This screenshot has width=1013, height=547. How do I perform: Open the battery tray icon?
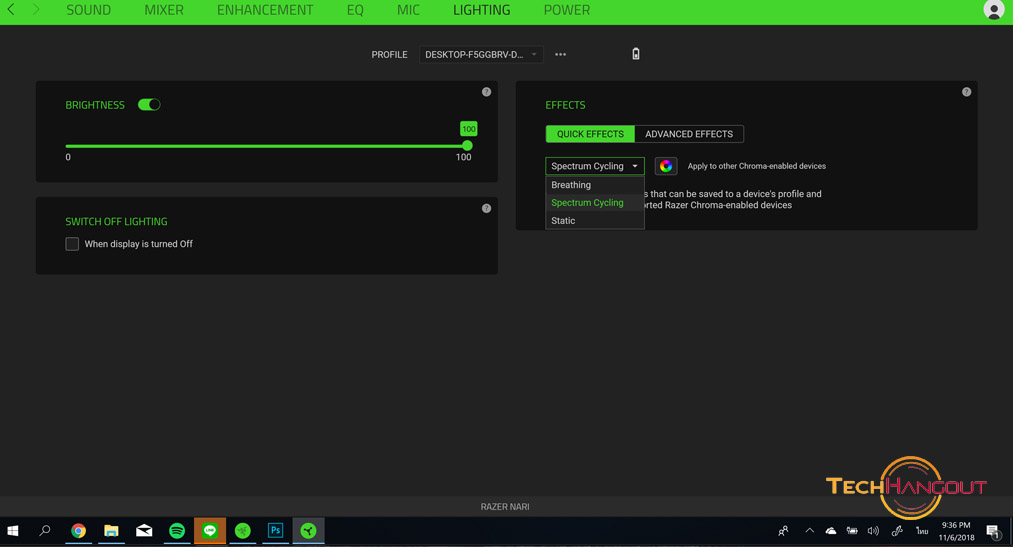pos(852,531)
